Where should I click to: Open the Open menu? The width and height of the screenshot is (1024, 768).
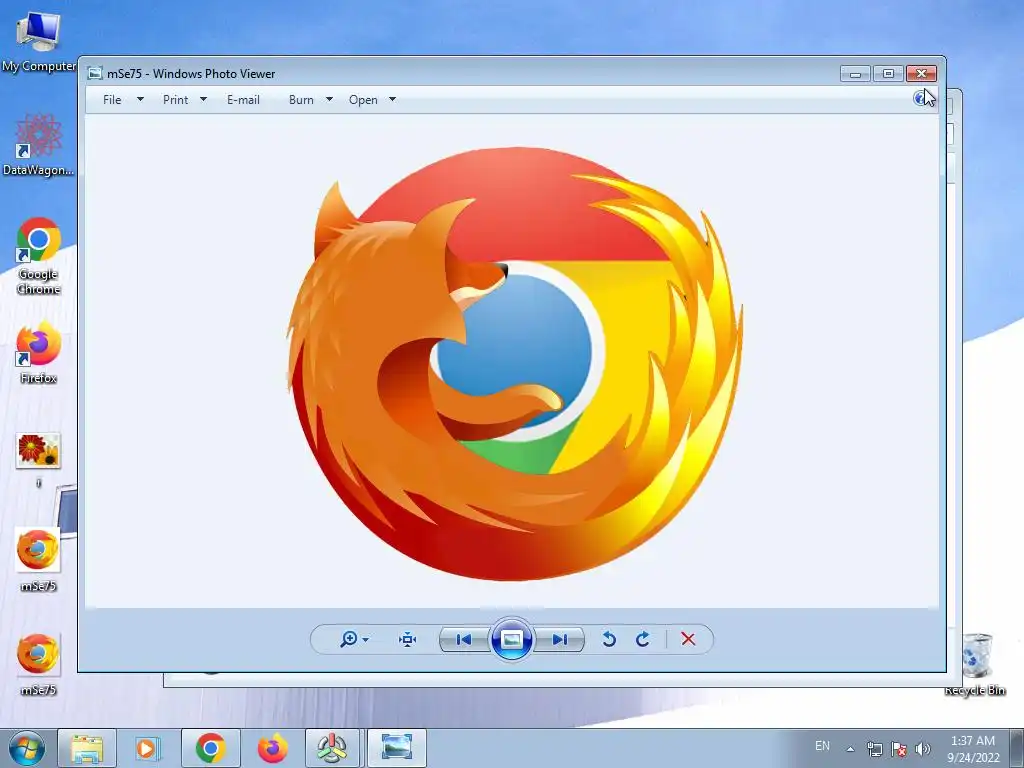363,100
